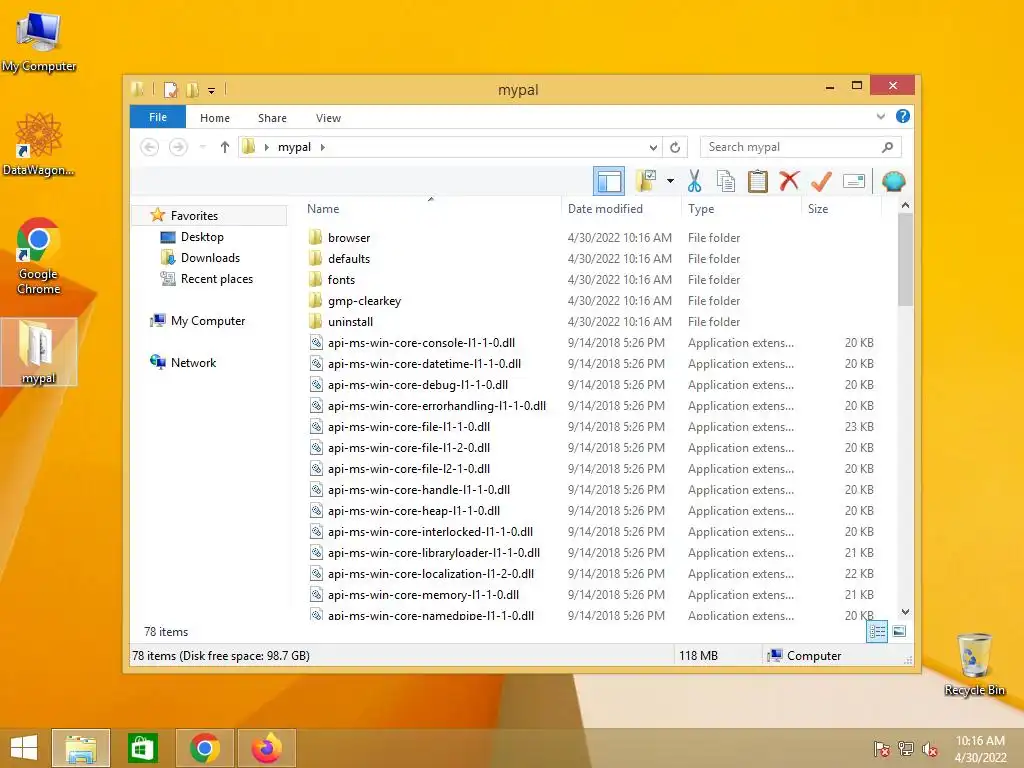
Task: Switch to the large icons view button
Action: pyautogui.click(x=899, y=631)
